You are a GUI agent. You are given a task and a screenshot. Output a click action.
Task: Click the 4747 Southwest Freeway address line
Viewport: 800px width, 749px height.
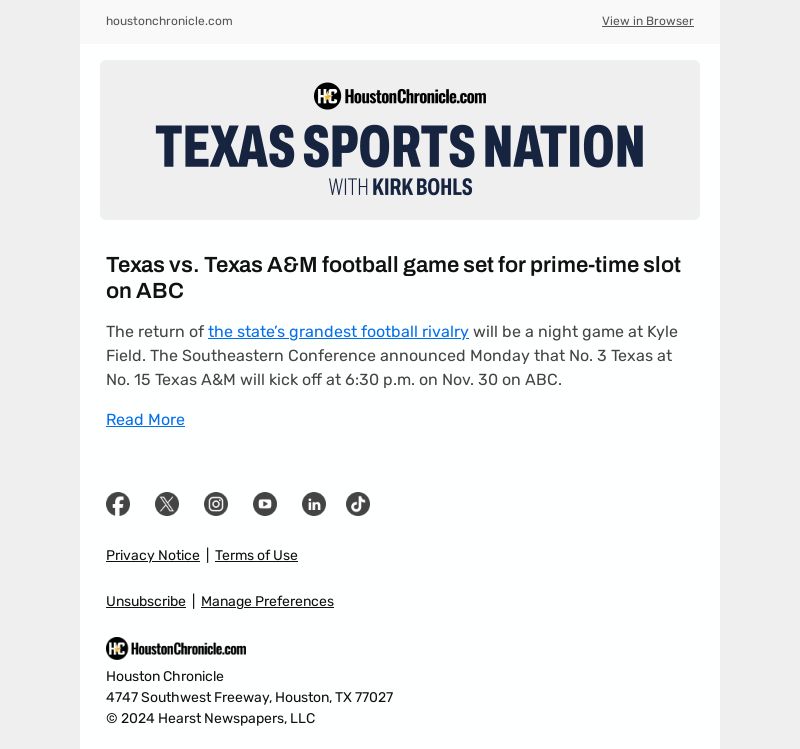[x=249, y=697]
